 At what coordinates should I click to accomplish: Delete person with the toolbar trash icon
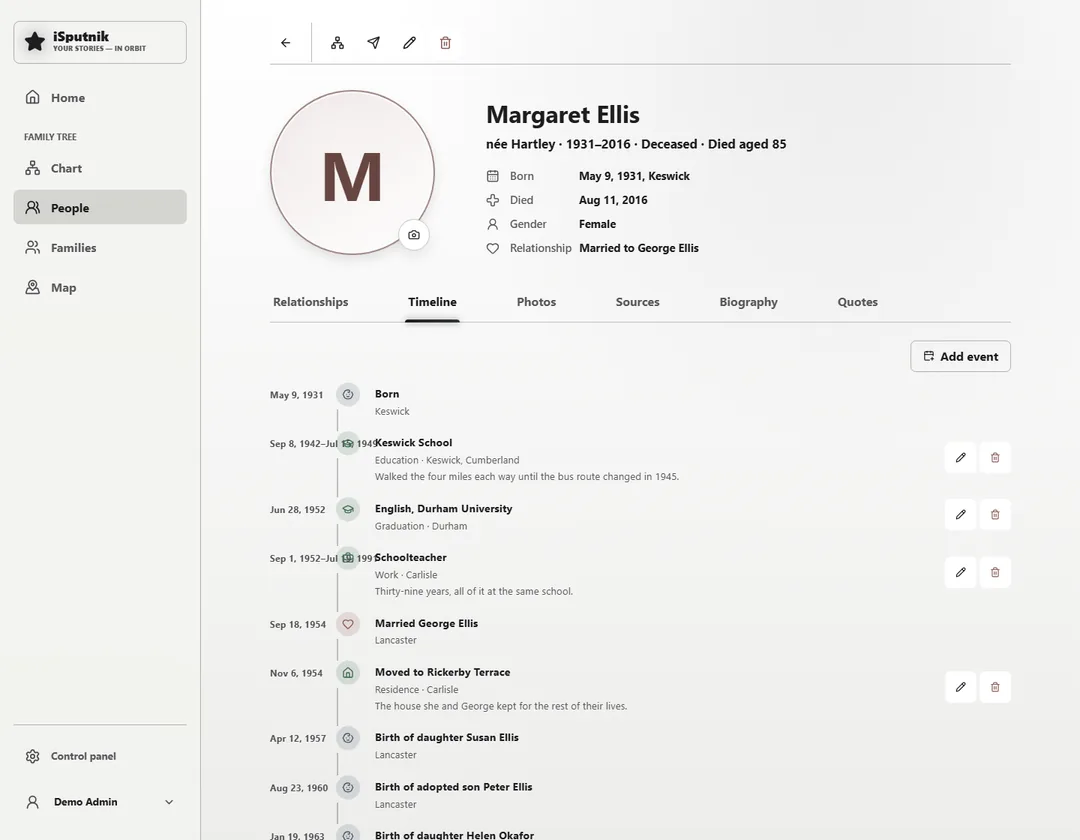446,43
